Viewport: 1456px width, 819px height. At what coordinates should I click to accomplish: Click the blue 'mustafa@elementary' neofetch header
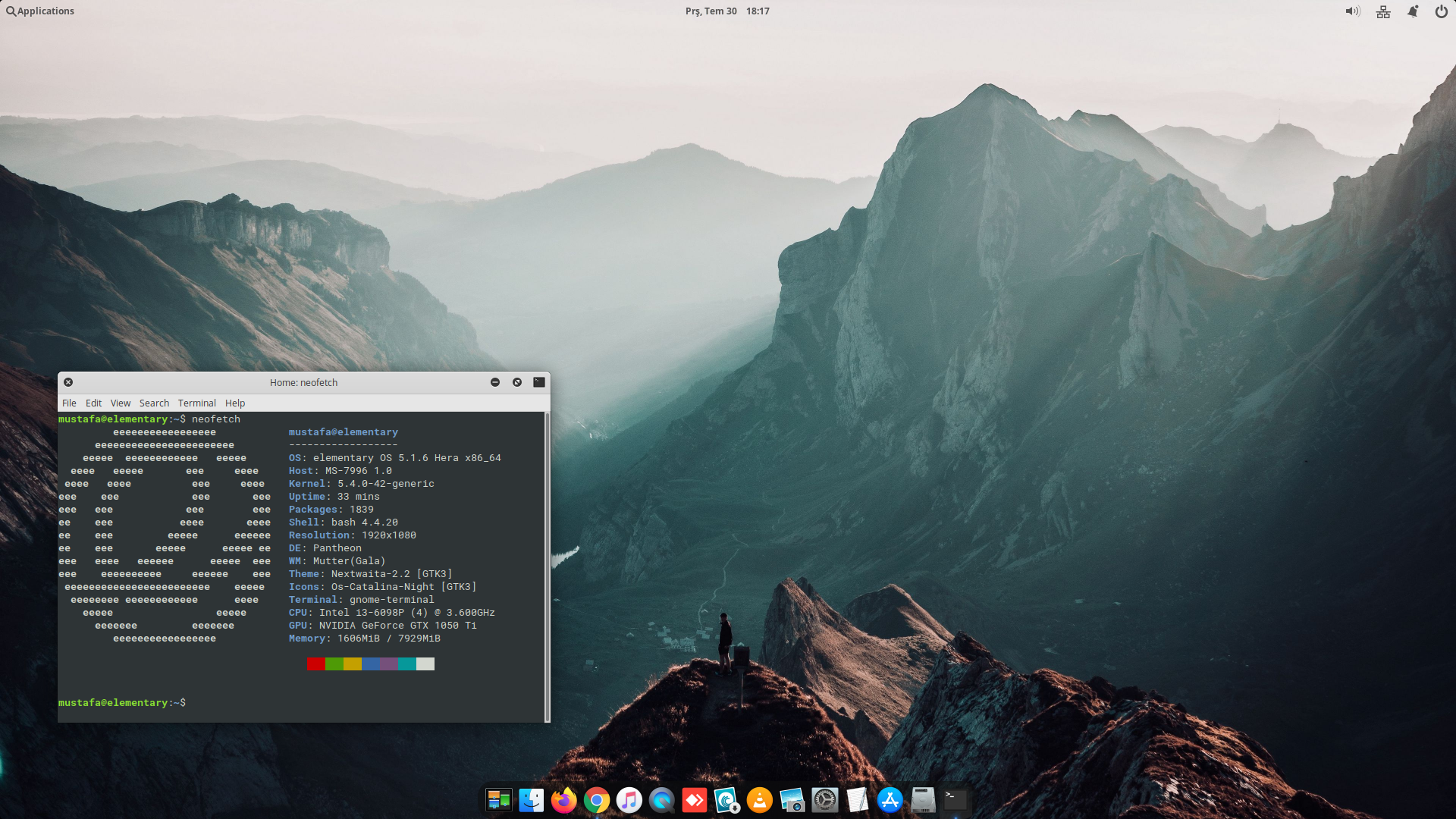pos(343,432)
